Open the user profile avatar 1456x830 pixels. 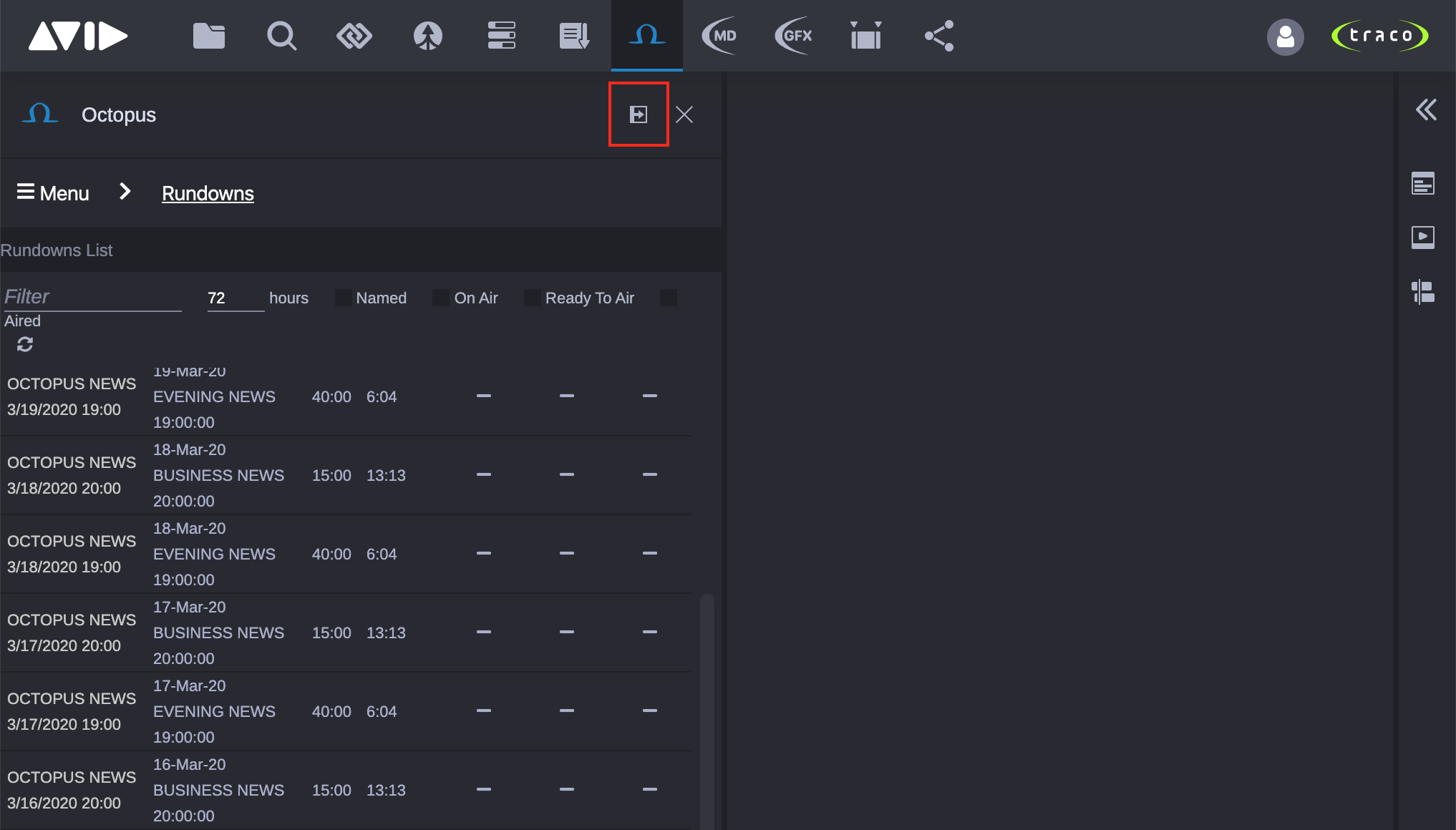(1285, 36)
